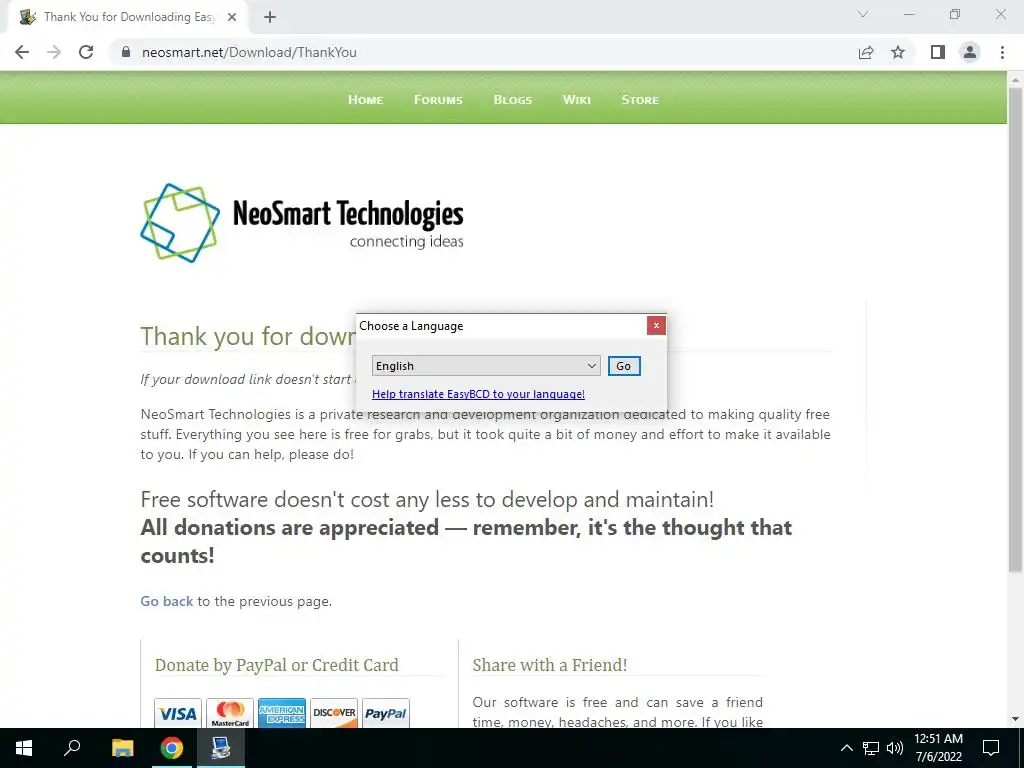
Task: Click 'Donate by PayPal or Credit Card' heading
Action: click(276, 665)
